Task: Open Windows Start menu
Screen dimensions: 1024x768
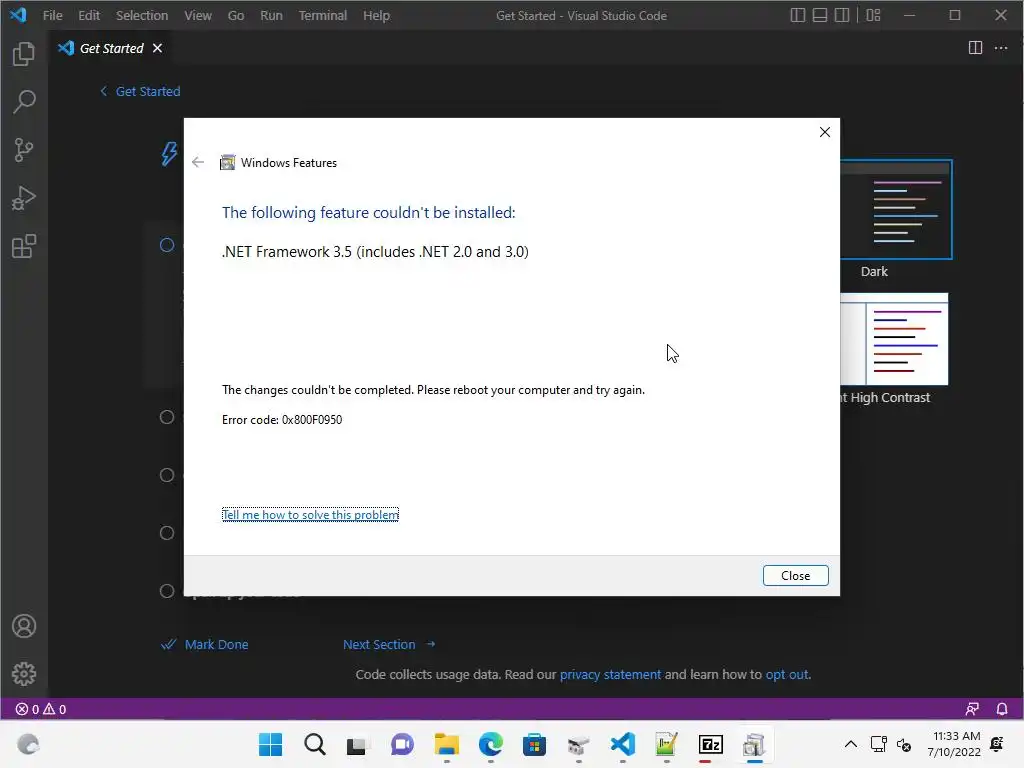Action: coord(270,744)
